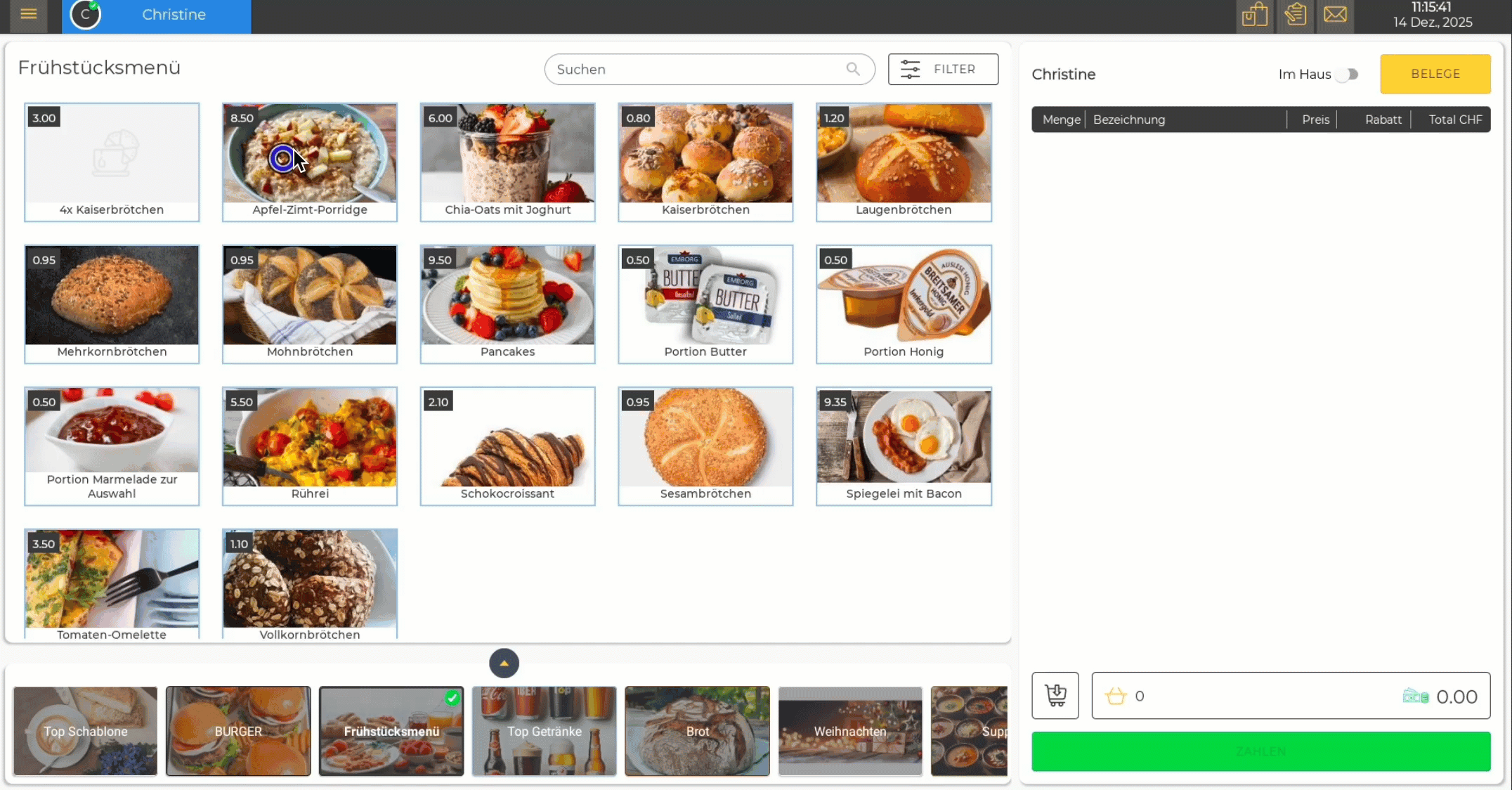Click the search magnifier icon
The height and width of the screenshot is (790, 1512).
coord(853,69)
